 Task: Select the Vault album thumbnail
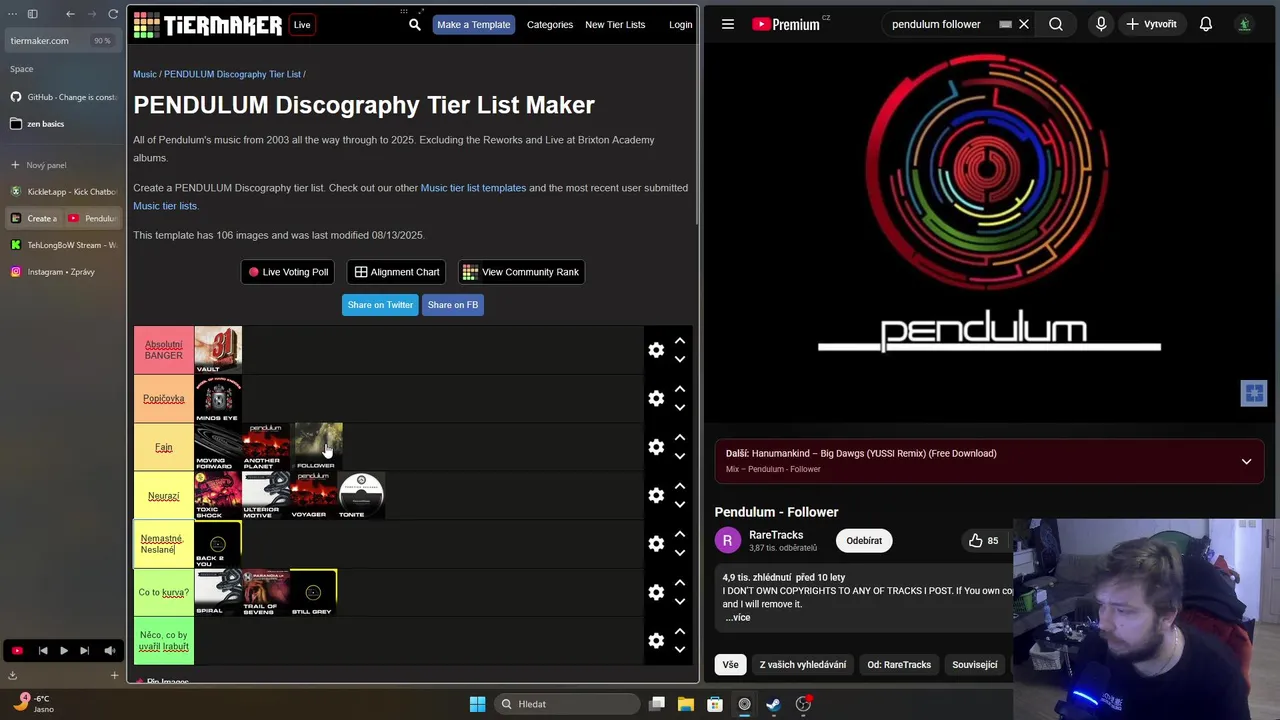click(x=218, y=350)
